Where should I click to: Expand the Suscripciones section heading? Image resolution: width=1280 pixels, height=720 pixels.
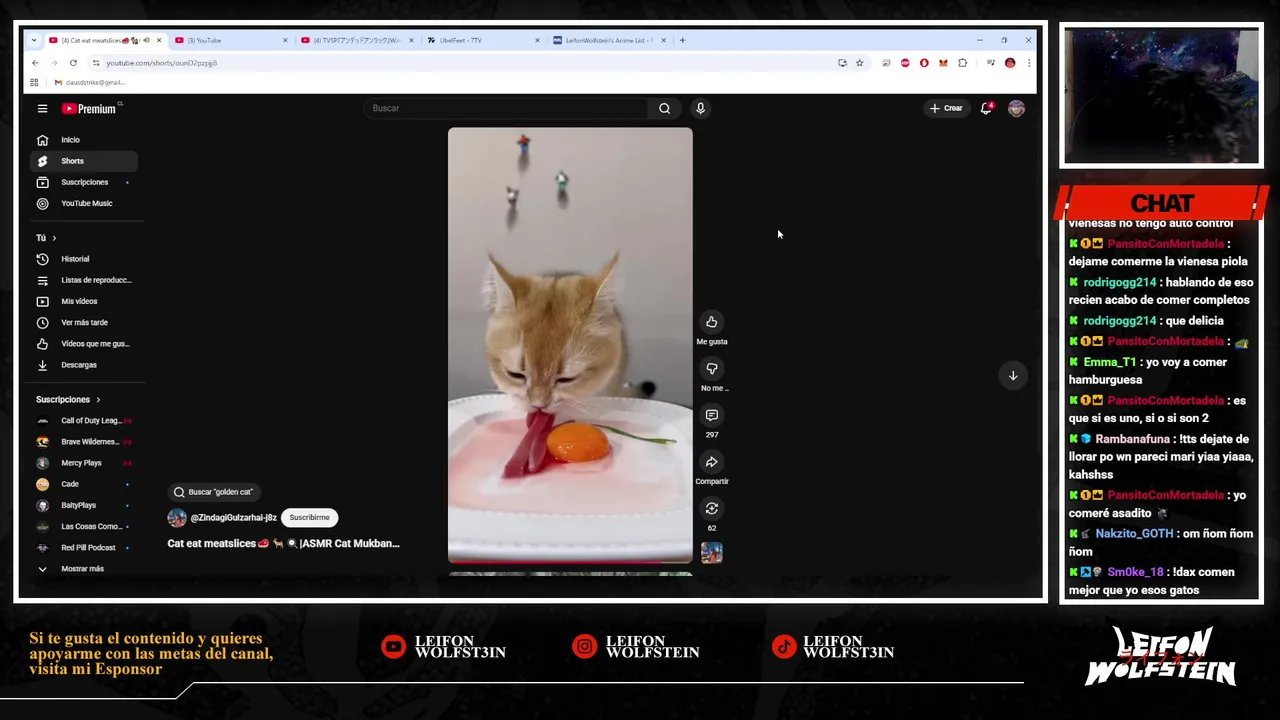click(68, 399)
